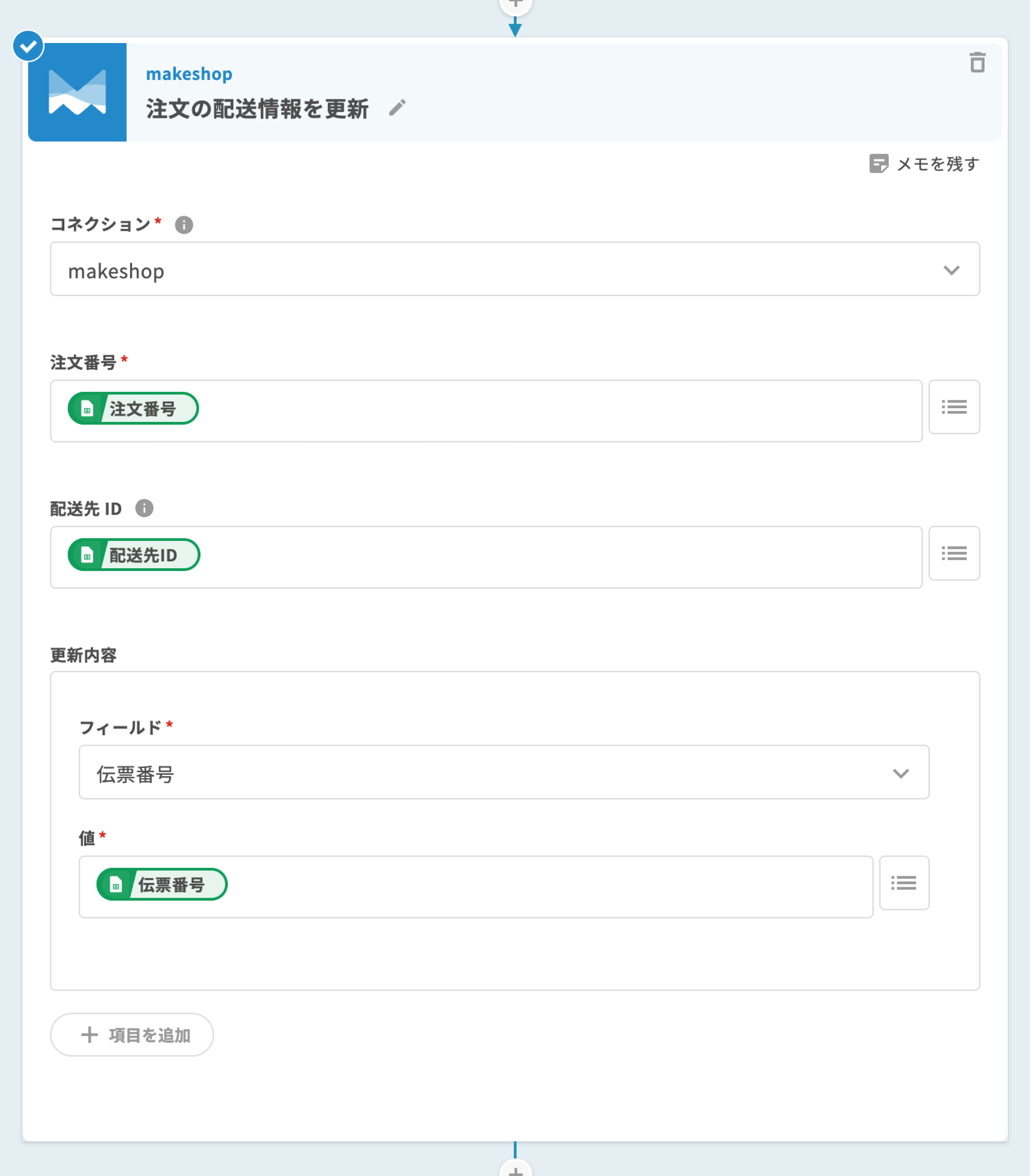1030x1176 pixels.
Task: Open the list picker for 注文番号 field
Action: [954, 407]
